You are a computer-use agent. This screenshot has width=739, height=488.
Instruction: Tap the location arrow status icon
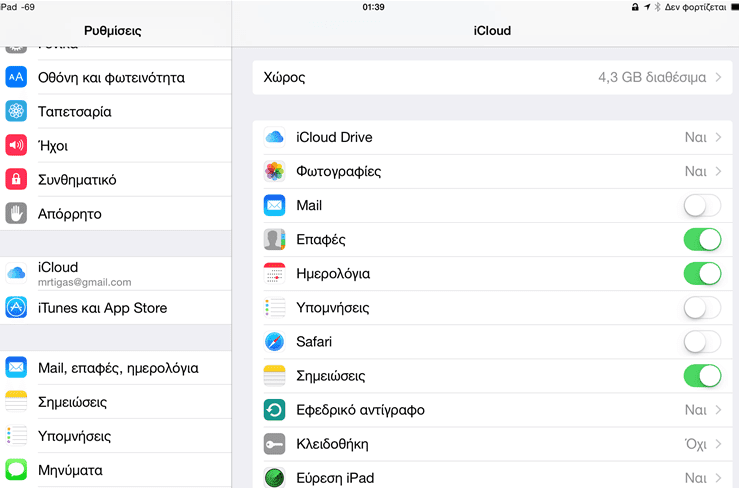(647, 7)
